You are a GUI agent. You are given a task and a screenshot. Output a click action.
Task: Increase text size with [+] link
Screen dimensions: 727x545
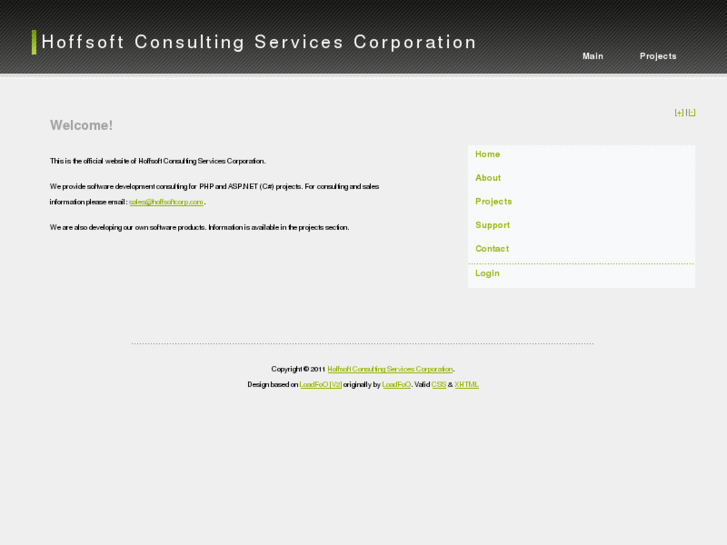coord(679,113)
